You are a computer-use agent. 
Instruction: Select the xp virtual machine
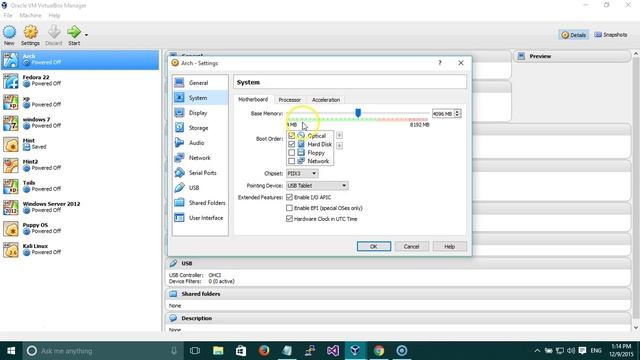pyautogui.click(x=80, y=102)
